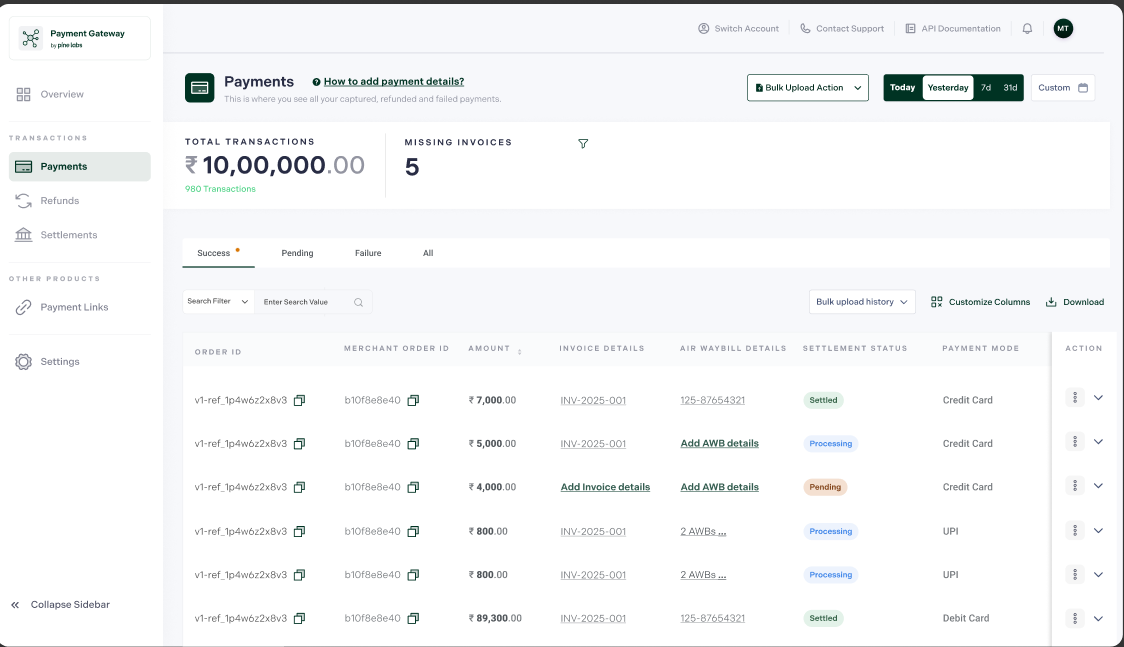
Task: Click the Download tray icon
Action: 1051,302
